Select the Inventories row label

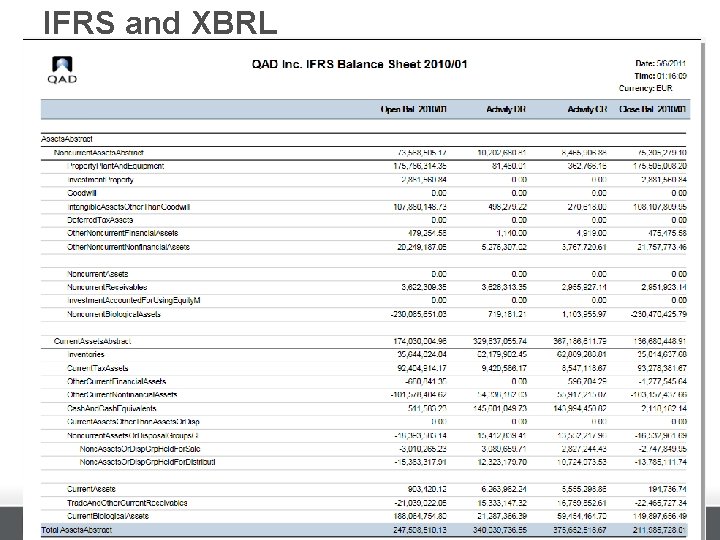click(x=86, y=354)
